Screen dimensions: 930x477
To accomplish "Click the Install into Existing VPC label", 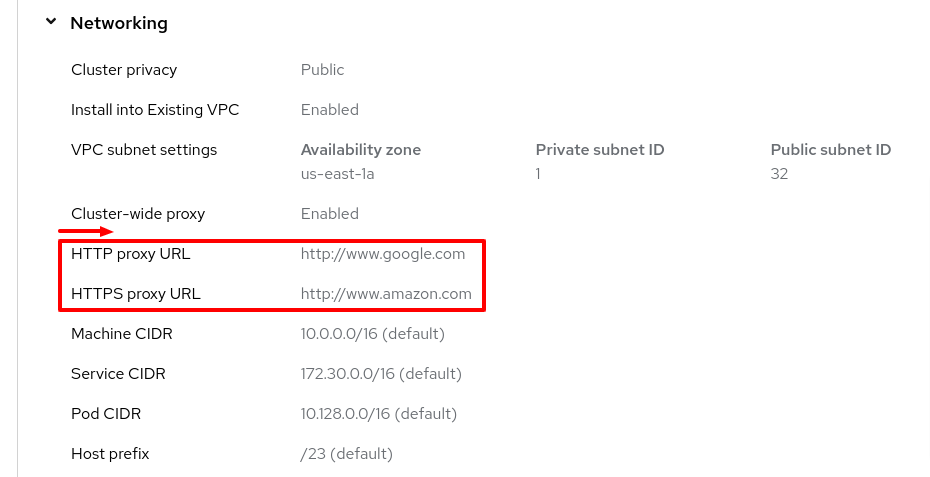I will 155,110.
